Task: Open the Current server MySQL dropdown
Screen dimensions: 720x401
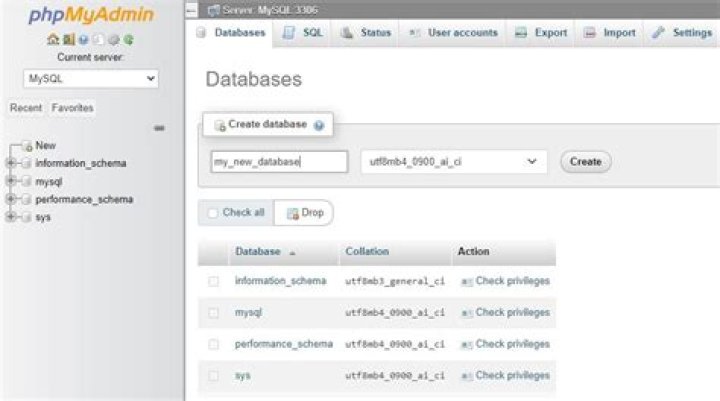Action: point(91,79)
